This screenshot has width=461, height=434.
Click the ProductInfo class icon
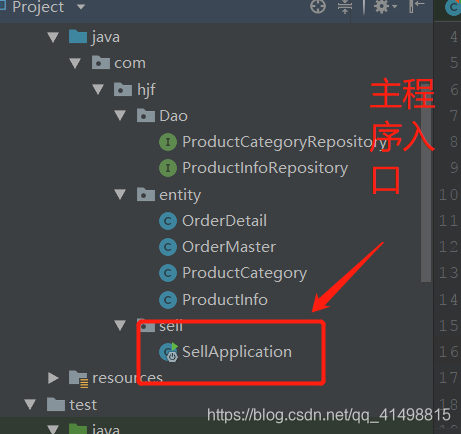point(168,300)
